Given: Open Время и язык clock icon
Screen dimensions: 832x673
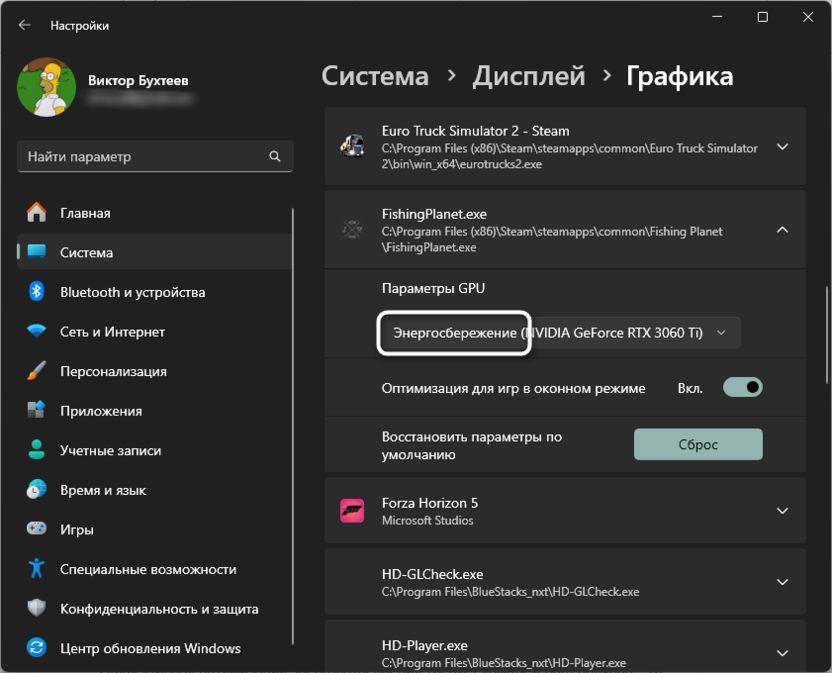Looking at the screenshot, I should (38, 489).
